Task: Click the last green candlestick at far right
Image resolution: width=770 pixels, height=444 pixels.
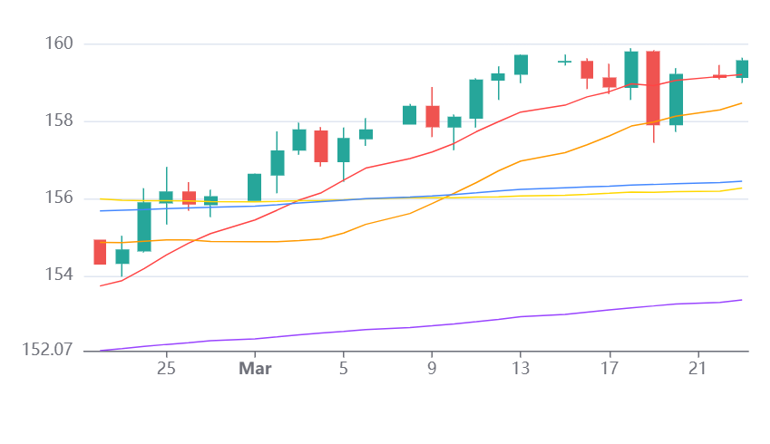Action: coord(742,69)
